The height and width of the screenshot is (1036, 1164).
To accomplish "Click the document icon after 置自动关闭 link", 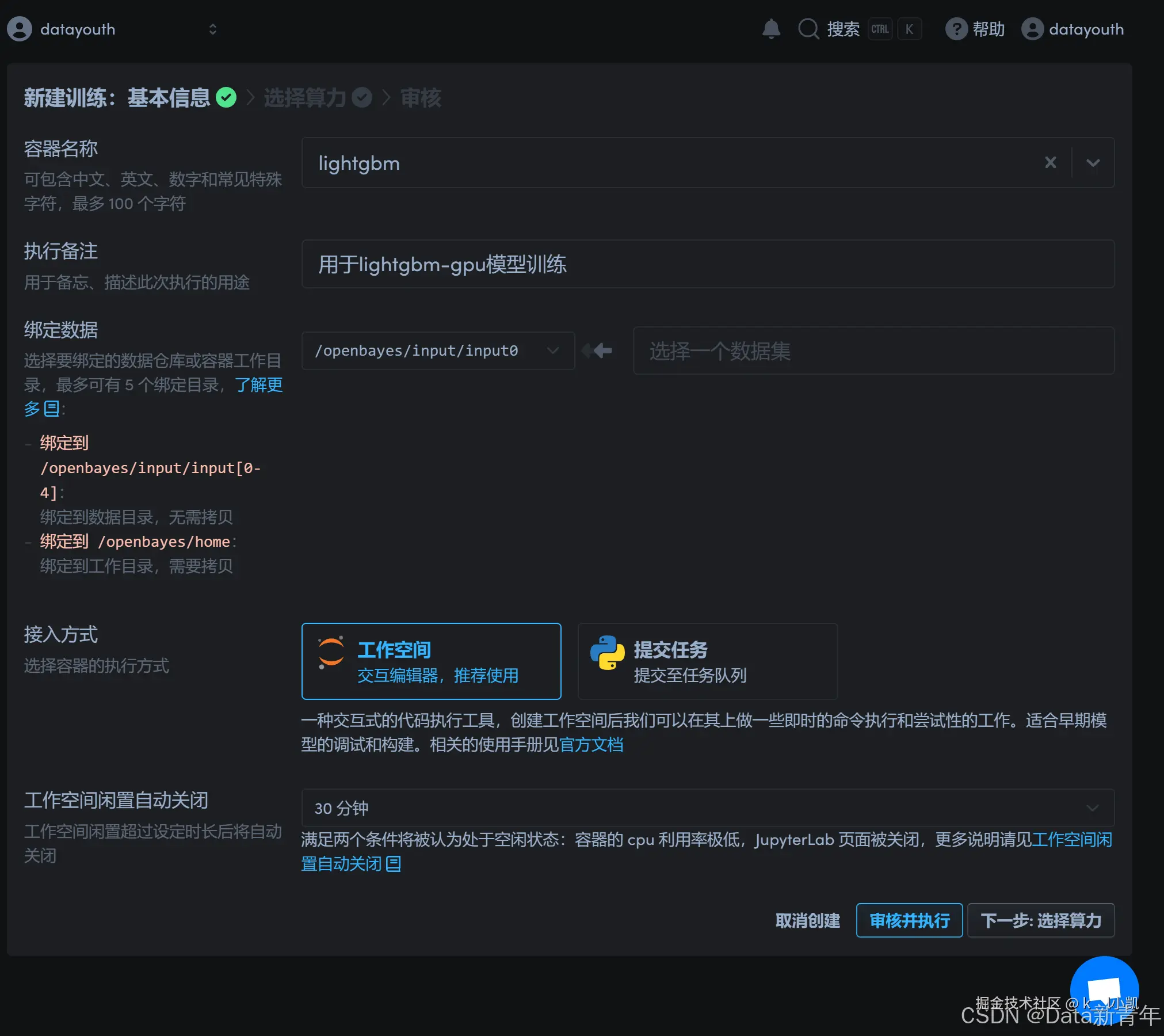I will pos(394,864).
